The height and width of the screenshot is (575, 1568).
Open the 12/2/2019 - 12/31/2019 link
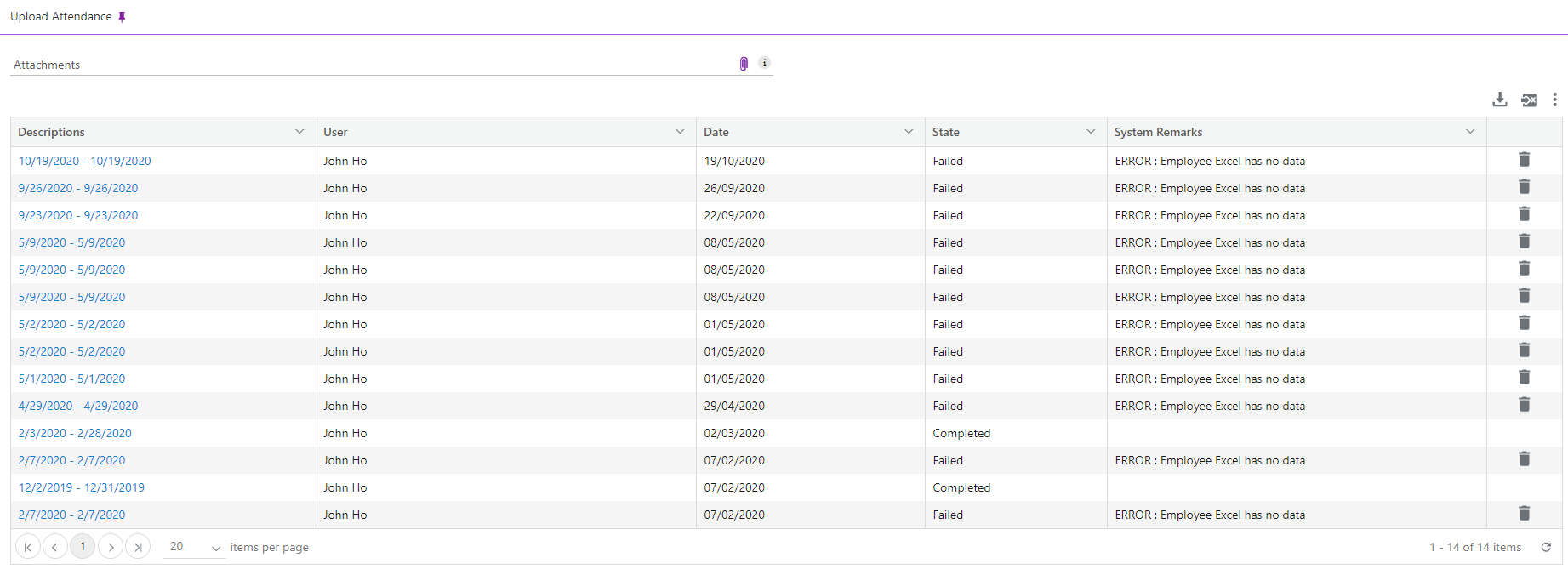click(x=82, y=487)
